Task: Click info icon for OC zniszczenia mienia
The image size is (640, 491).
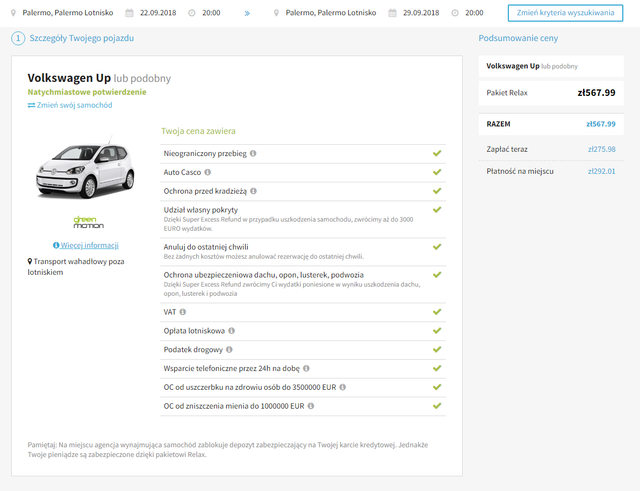Action: [311, 406]
